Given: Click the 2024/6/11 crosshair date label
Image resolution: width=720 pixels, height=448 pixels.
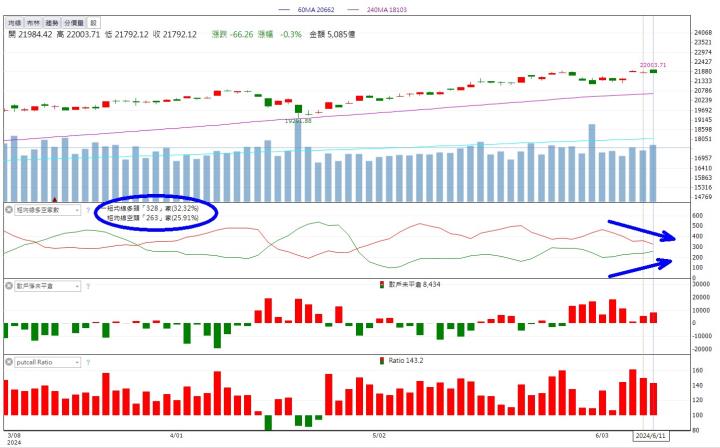Looking at the screenshot, I should pos(651,435).
